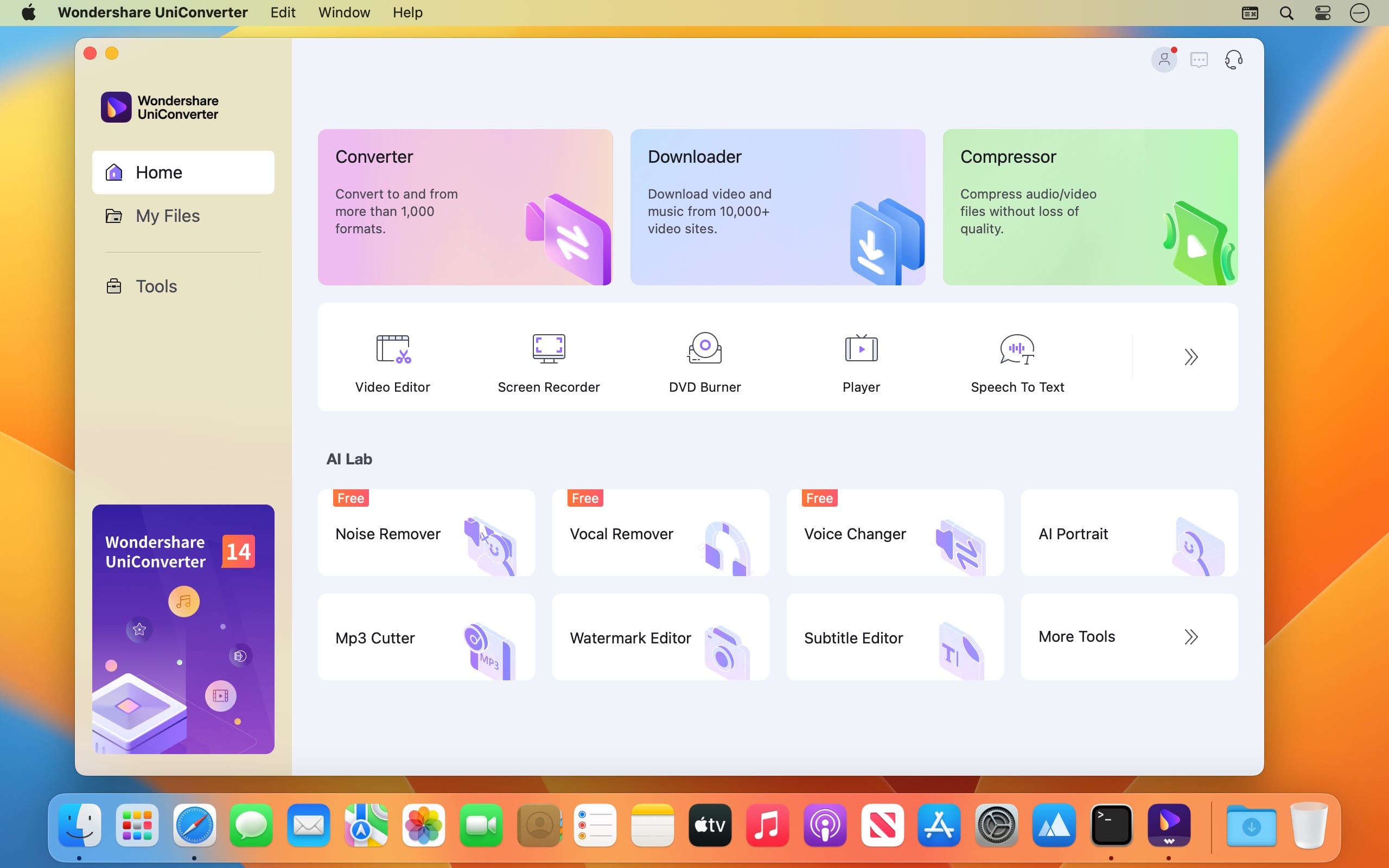Start the Speech To Text tool icon
1389x868 pixels.
[1017, 349]
